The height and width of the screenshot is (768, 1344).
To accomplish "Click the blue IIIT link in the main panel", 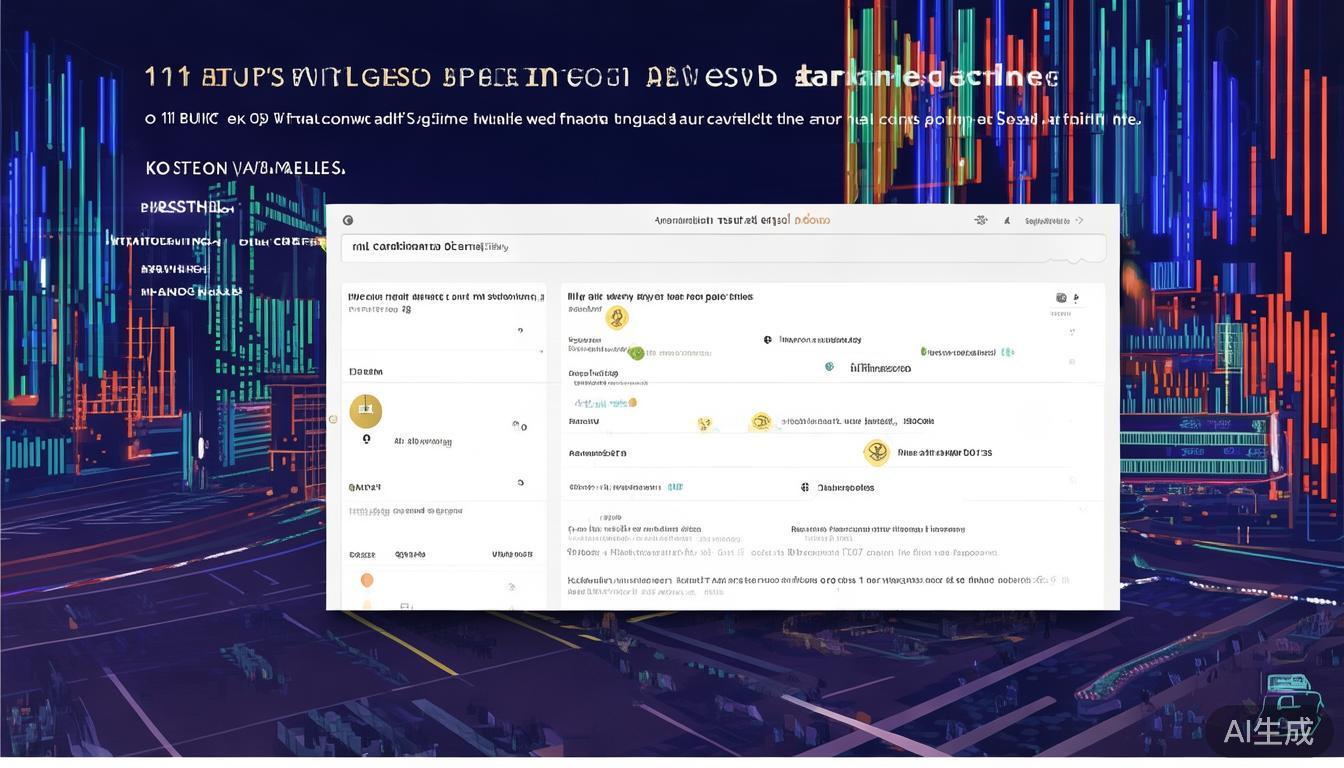I will [x=675, y=487].
